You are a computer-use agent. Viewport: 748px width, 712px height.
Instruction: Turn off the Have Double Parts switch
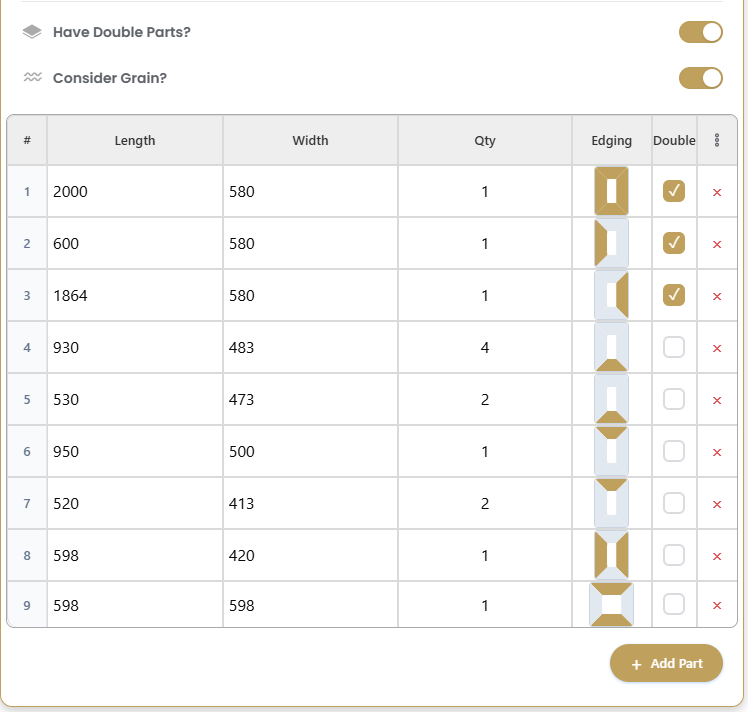pos(700,32)
